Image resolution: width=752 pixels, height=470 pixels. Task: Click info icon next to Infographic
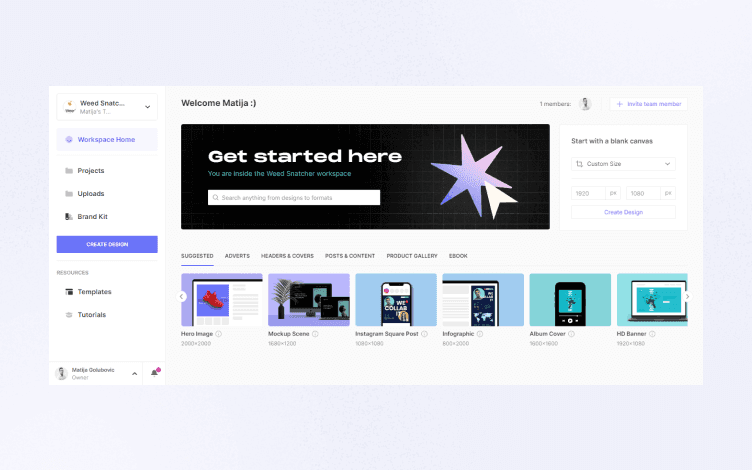[x=480, y=334]
